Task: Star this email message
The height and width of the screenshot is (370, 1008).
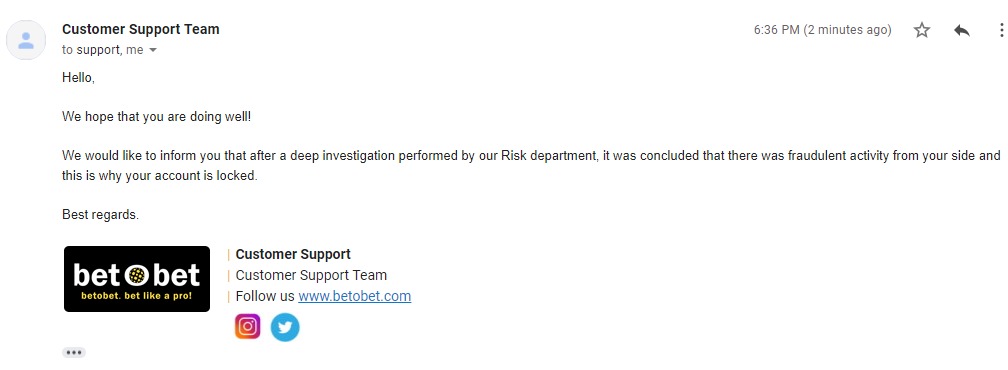Action: pos(922,30)
